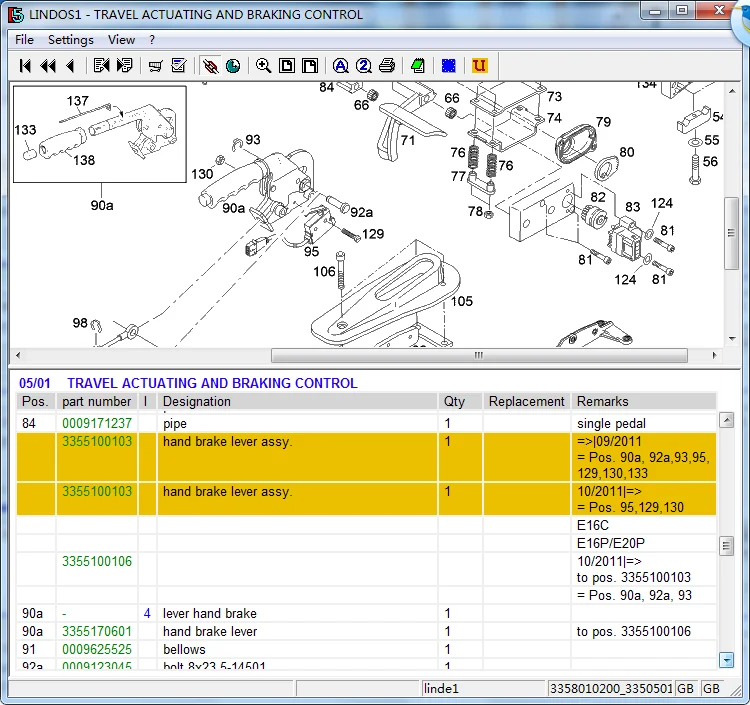The width and height of the screenshot is (750, 705).
Task: Click the Pos. column header
Action: pos(35,401)
